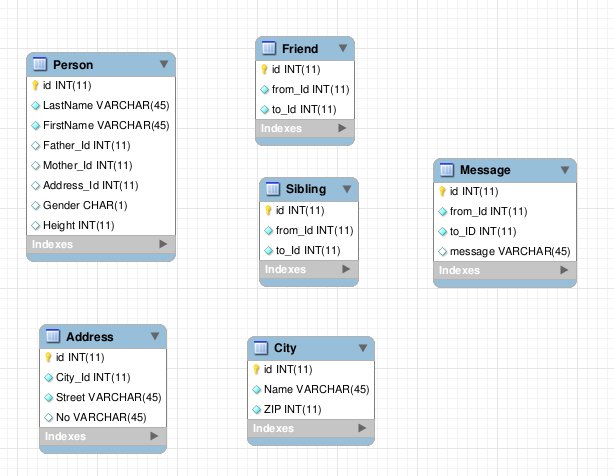Select the Sibling table title

click(x=306, y=189)
